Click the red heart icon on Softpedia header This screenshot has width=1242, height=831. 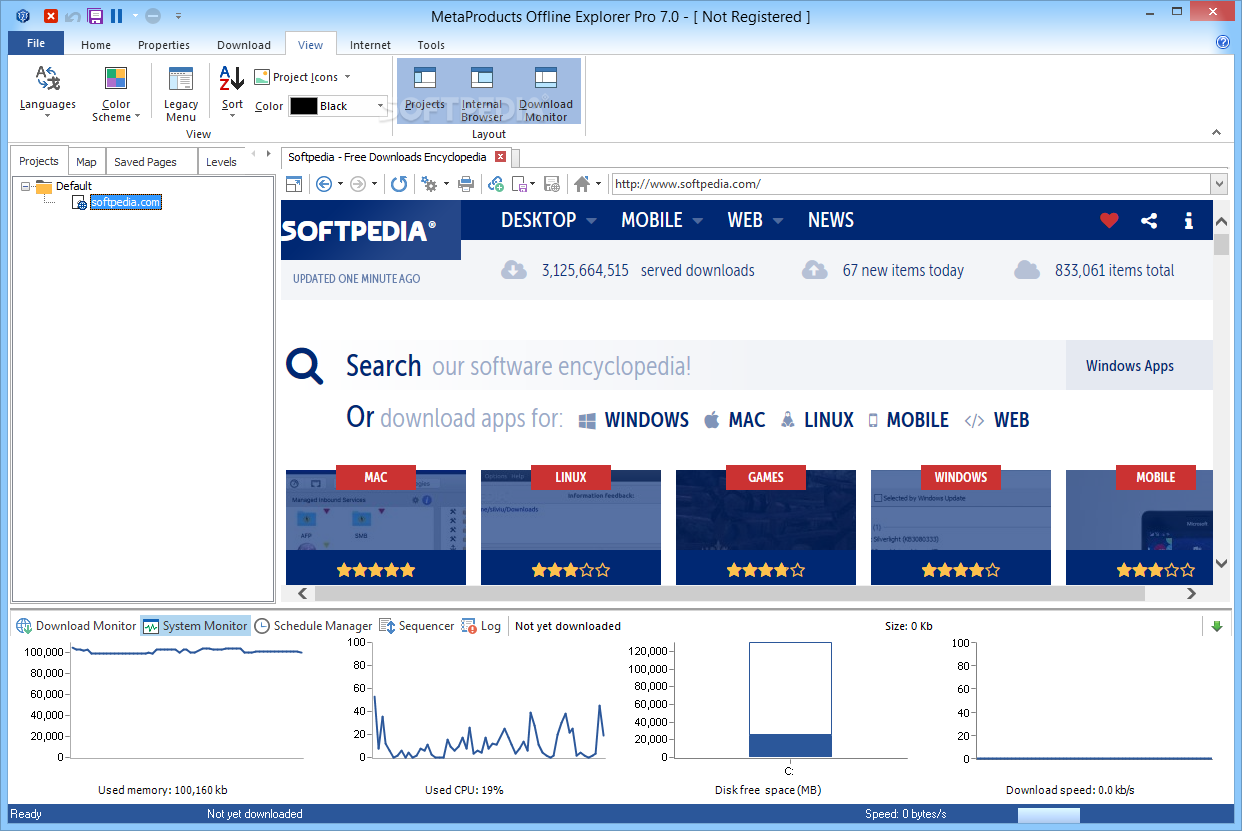point(1109,221)
